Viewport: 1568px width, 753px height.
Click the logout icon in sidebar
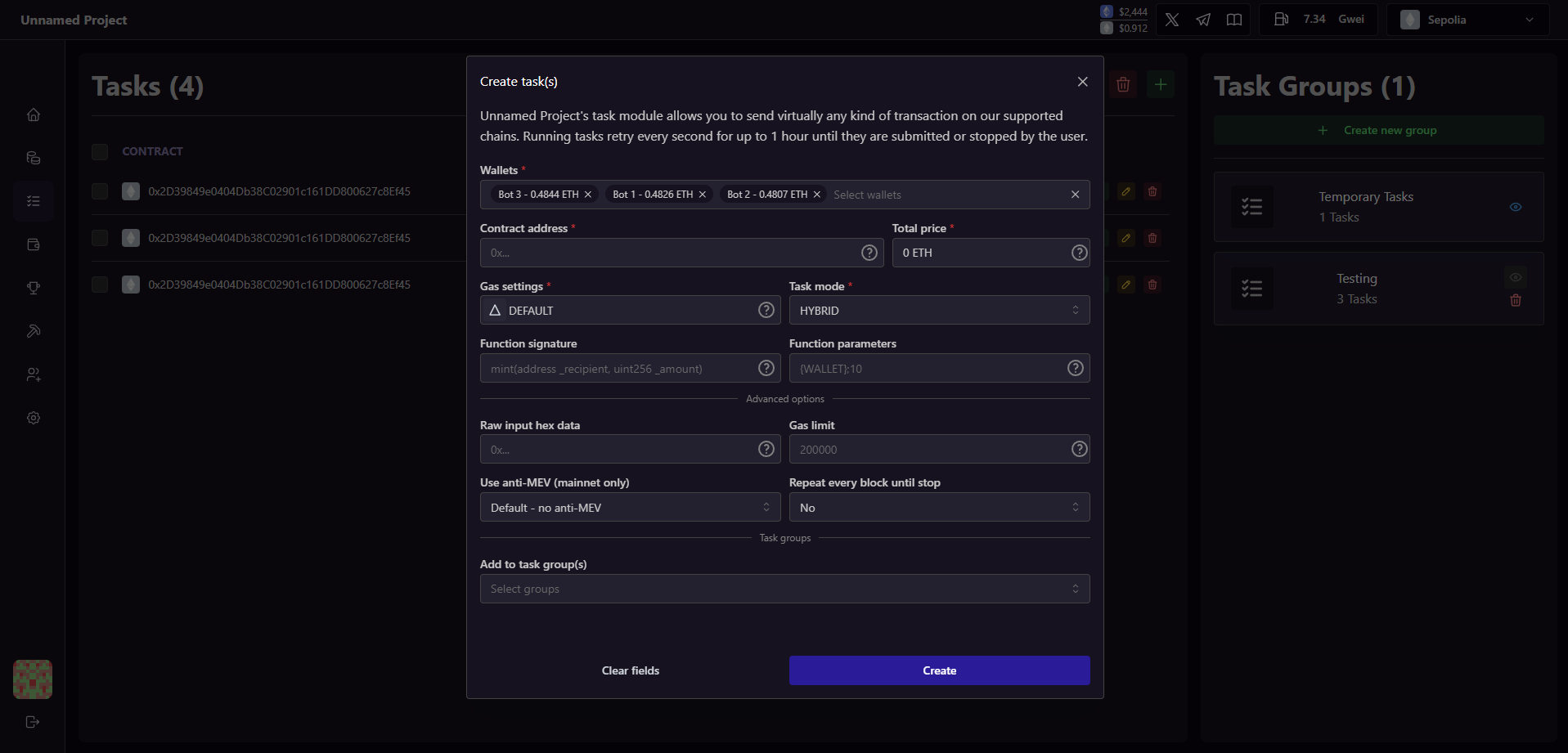[33, 722]
